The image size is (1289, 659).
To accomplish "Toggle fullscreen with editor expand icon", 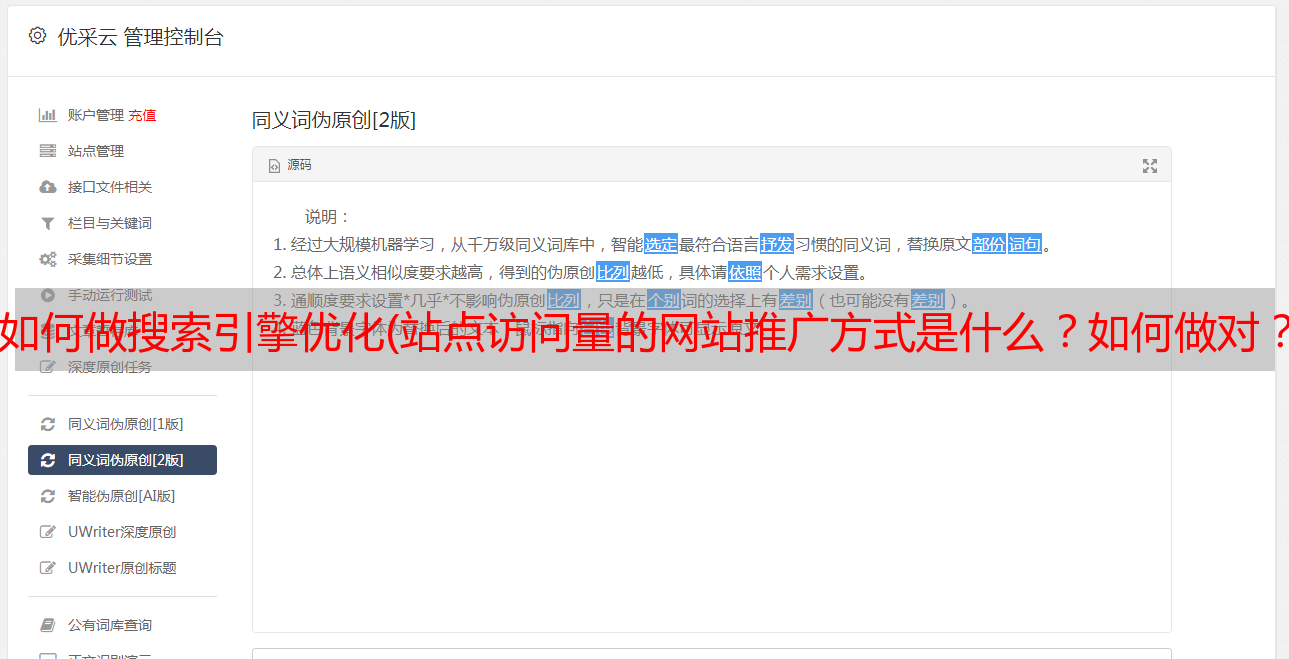I will tap(1150, 166).
